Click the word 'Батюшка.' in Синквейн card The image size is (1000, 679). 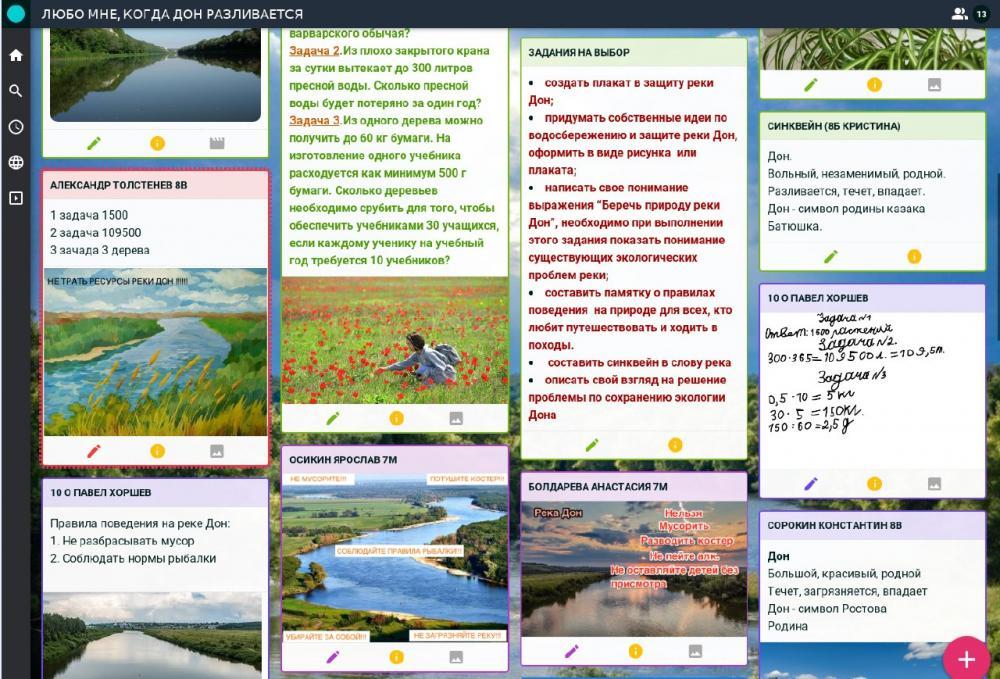pos(795,226)
